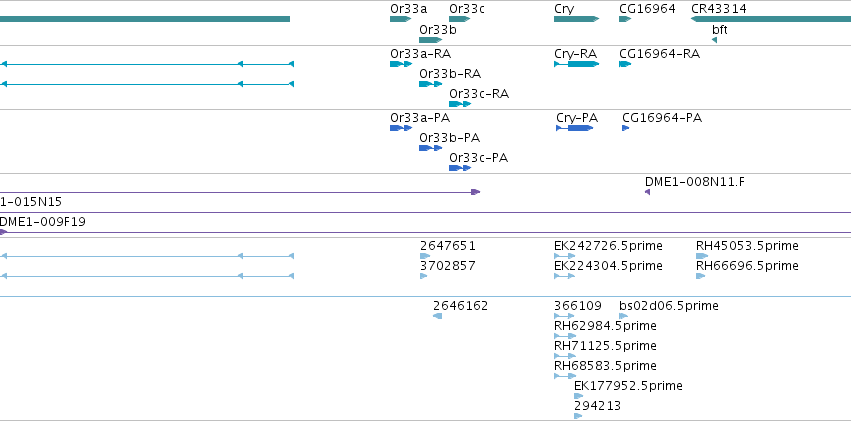The image size is (851, 421).
Task: Click the Cry-RA transcript glyph
Action: (x=576, y=64)
